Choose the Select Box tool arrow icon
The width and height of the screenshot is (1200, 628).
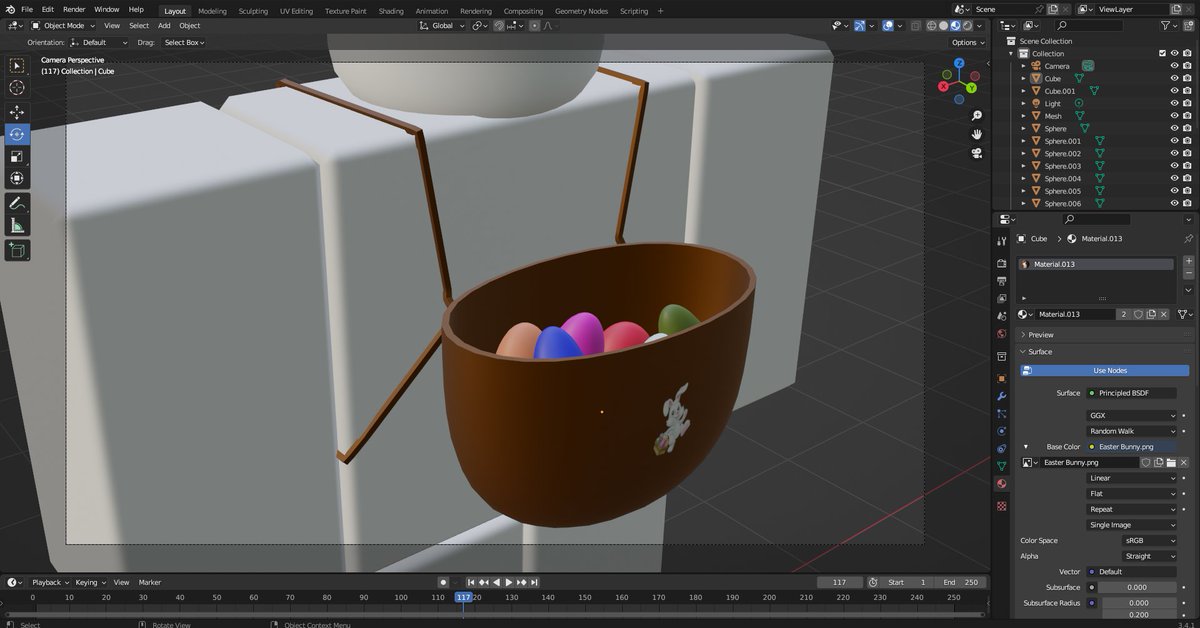click(17, 66)
